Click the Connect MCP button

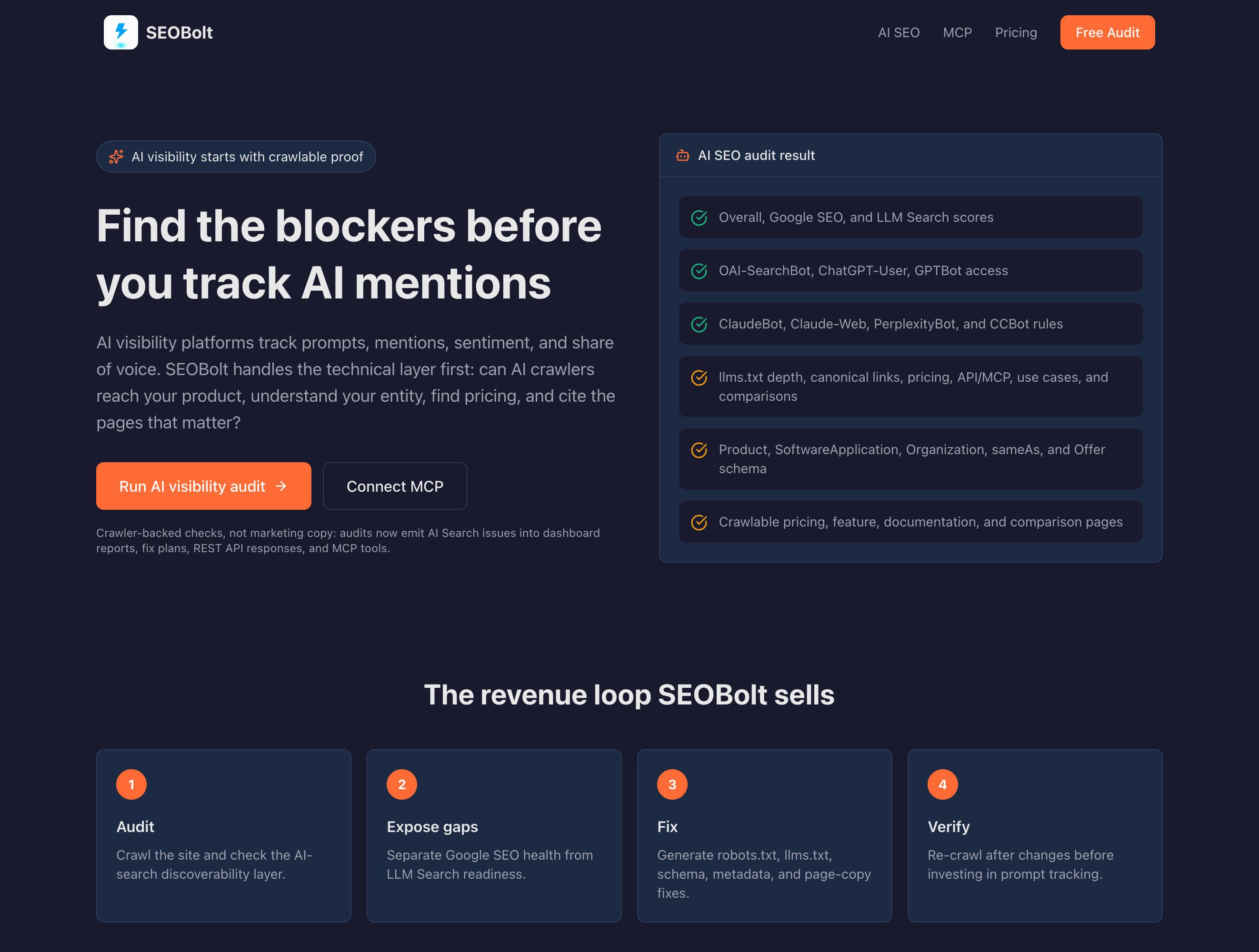coord(395,486)
